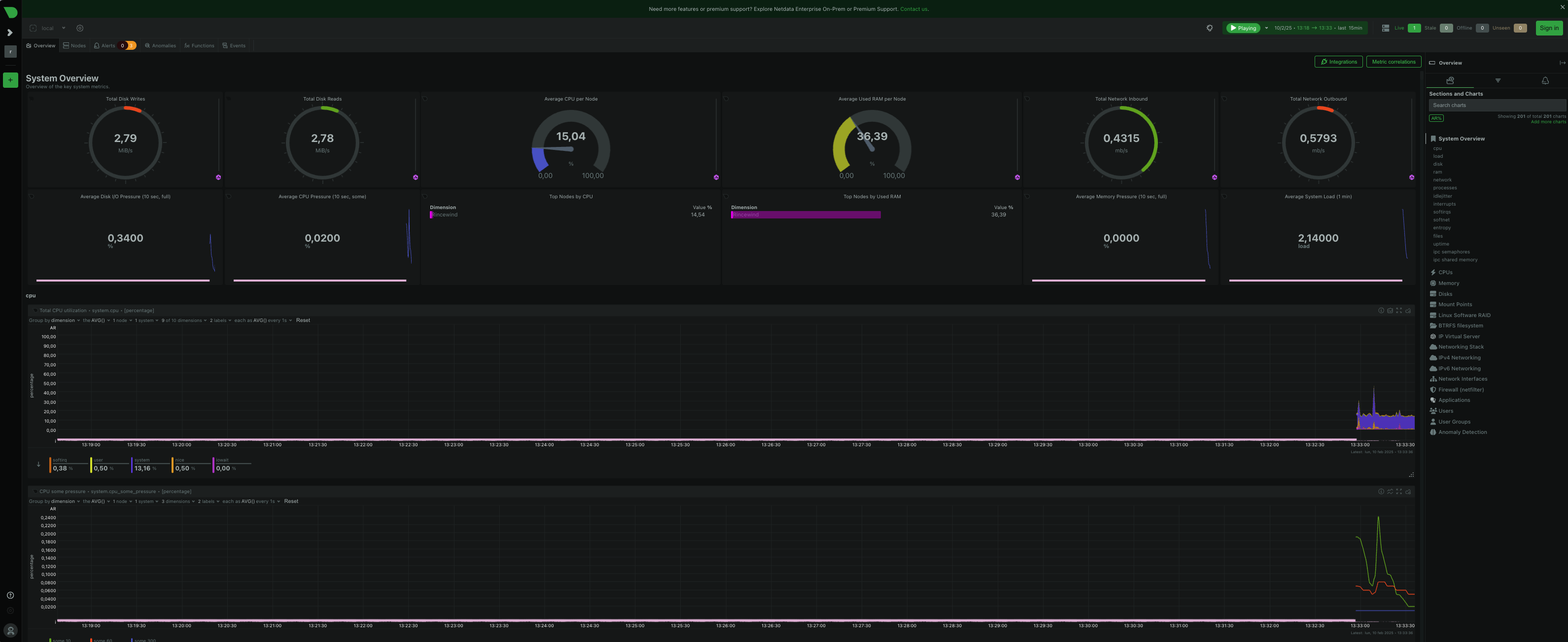Click Reset on CPU some pressure chart
1568x642 pixels.
coord(291,501)
